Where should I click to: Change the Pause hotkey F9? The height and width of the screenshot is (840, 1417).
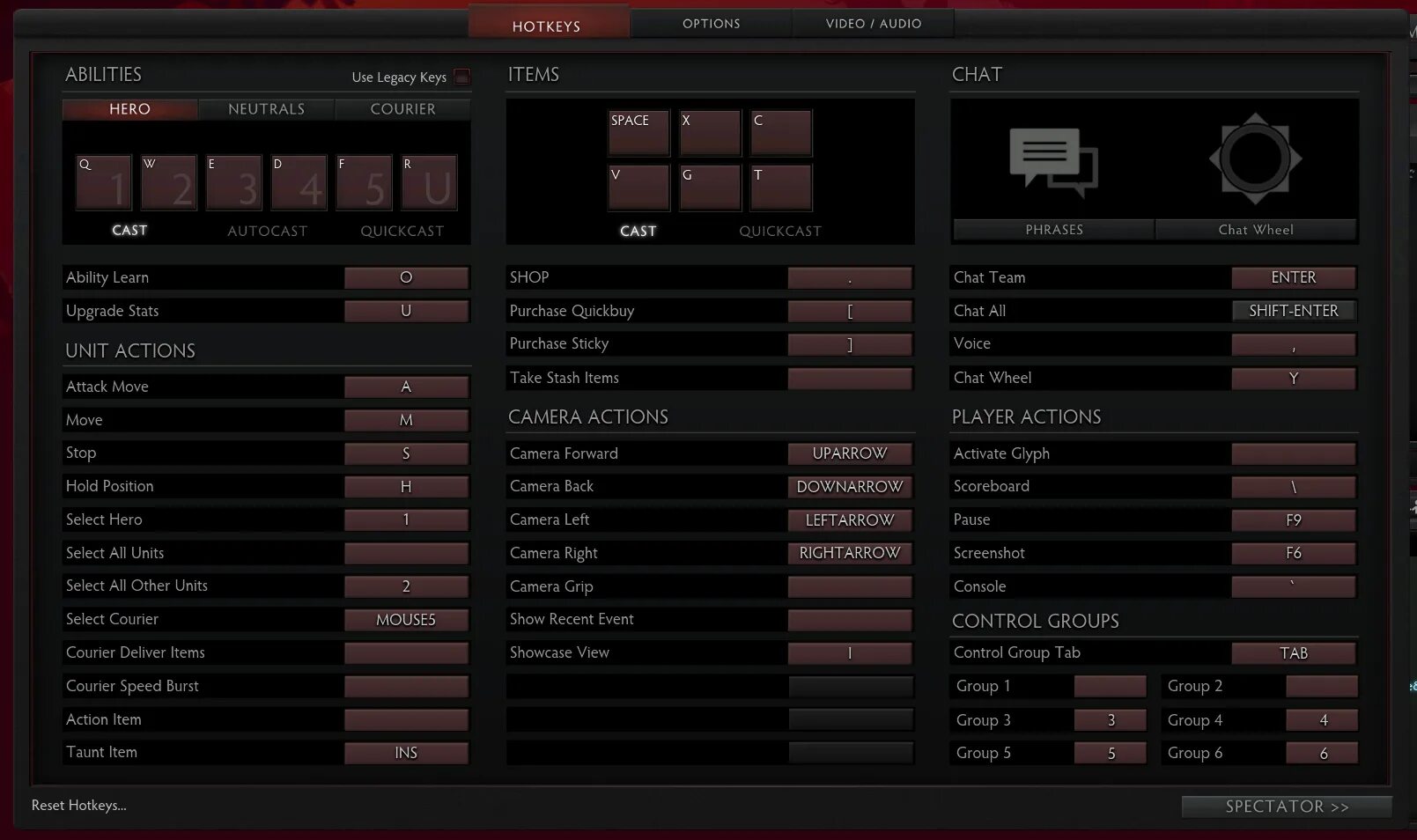click(x=1294, y=519)
